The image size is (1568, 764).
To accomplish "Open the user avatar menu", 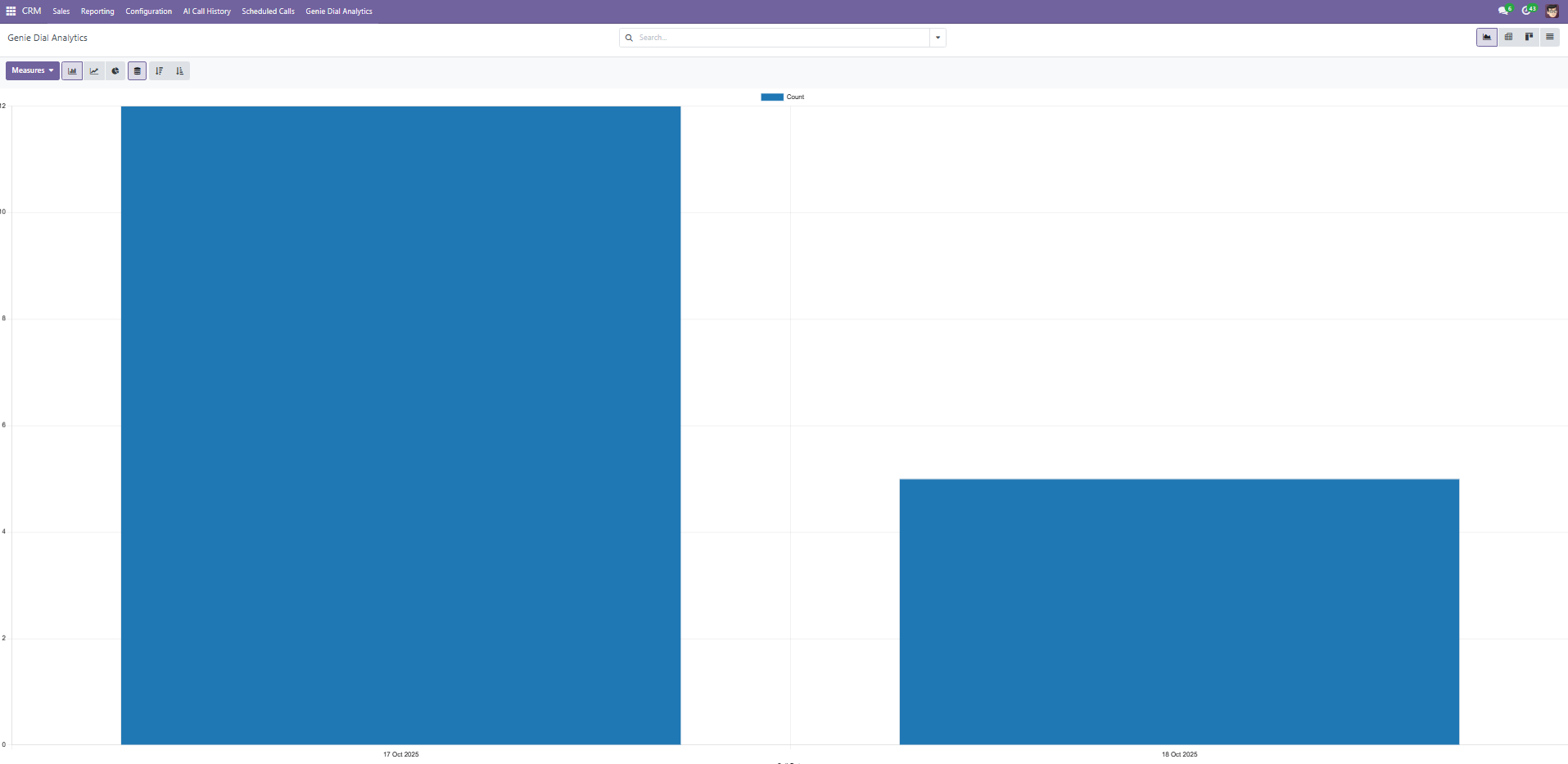I will (x=1552, y=11).
